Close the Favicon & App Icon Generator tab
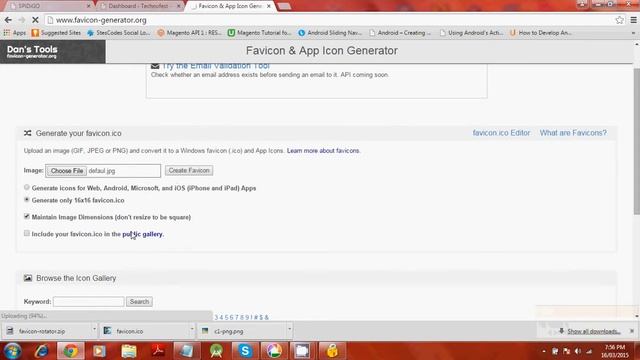This screenshot has height=360, width=640. pos(269,6)
